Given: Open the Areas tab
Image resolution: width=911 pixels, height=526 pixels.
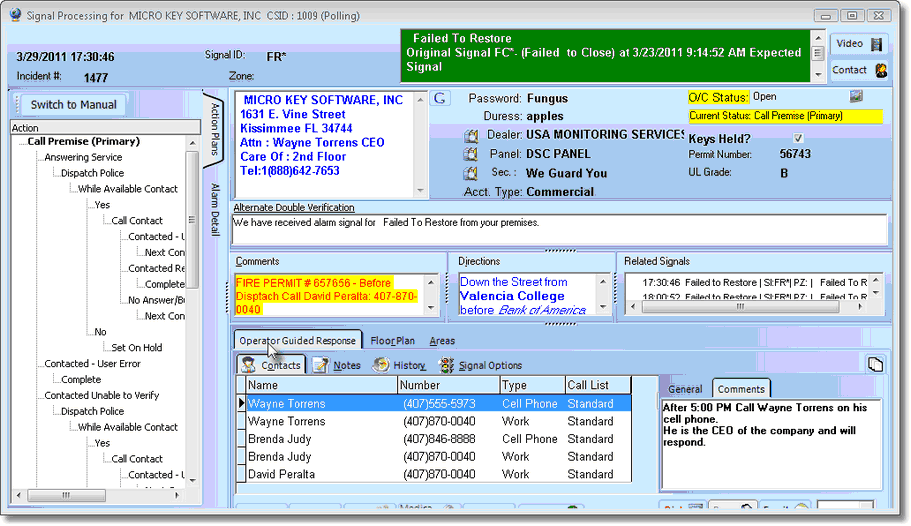Looking at the screenshot, I should 442,341.
